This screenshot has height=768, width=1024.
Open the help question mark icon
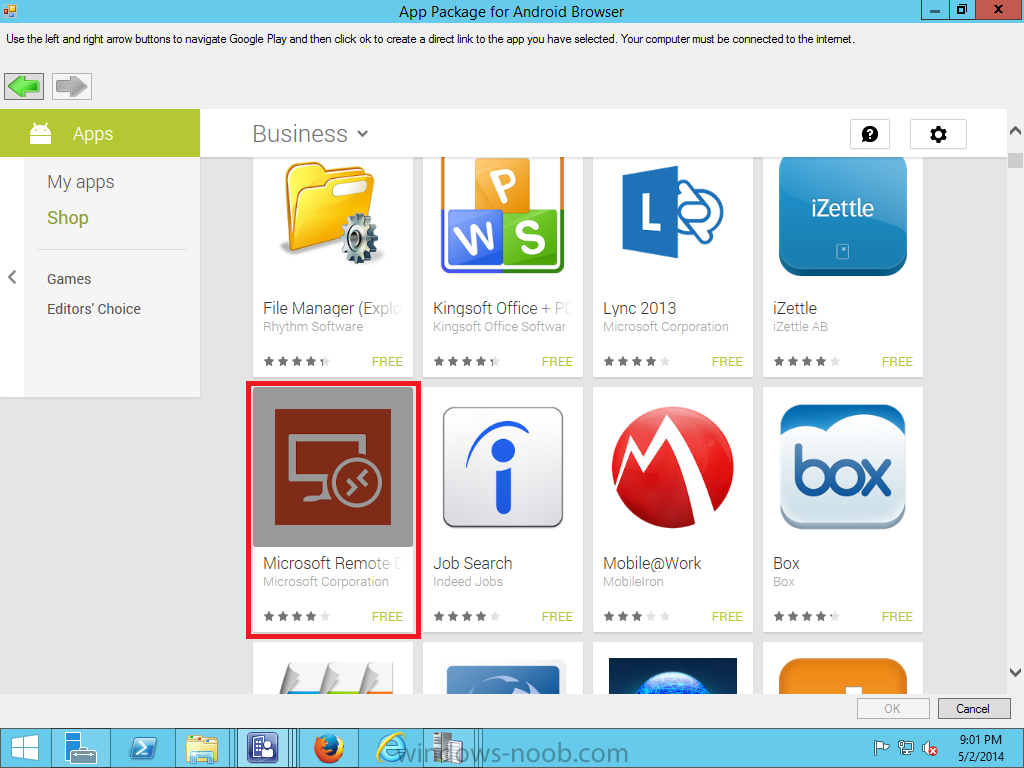tap(869, 135)
